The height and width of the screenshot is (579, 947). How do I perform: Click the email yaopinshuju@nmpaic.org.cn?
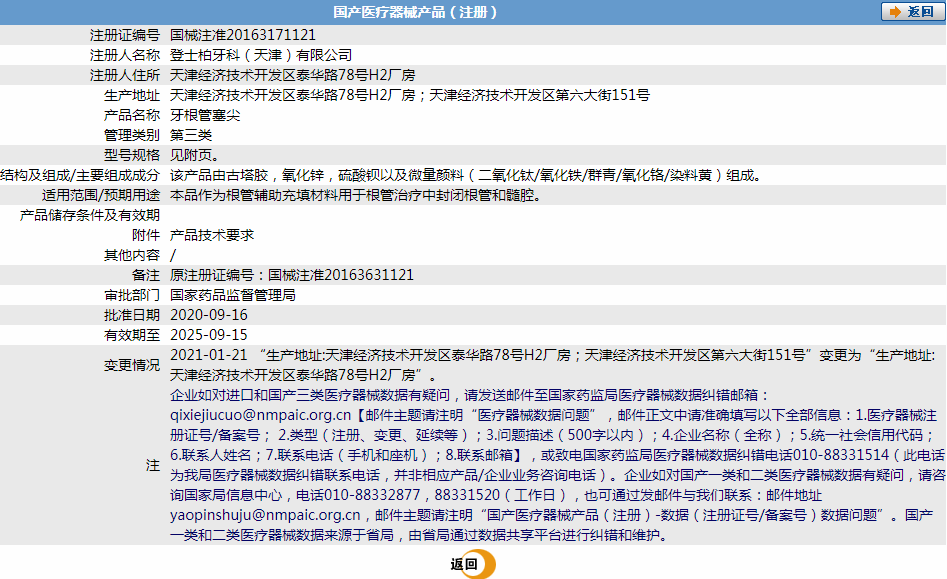click(x=265, y=515)
